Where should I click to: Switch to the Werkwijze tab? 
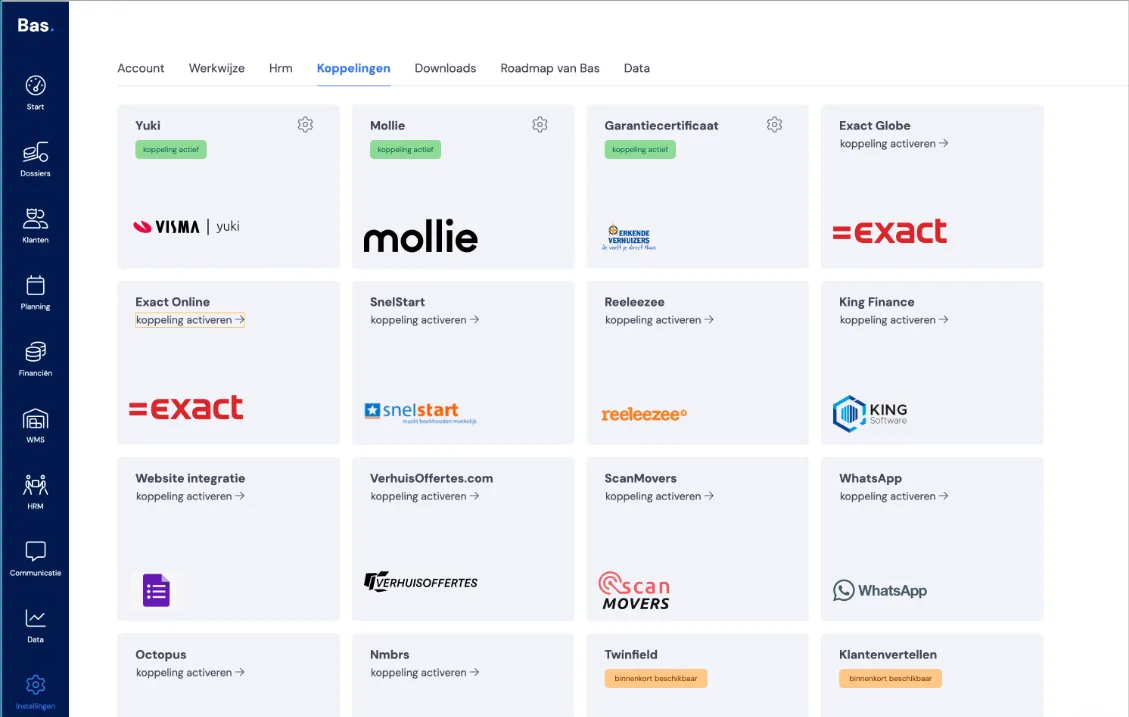[217, 68]
